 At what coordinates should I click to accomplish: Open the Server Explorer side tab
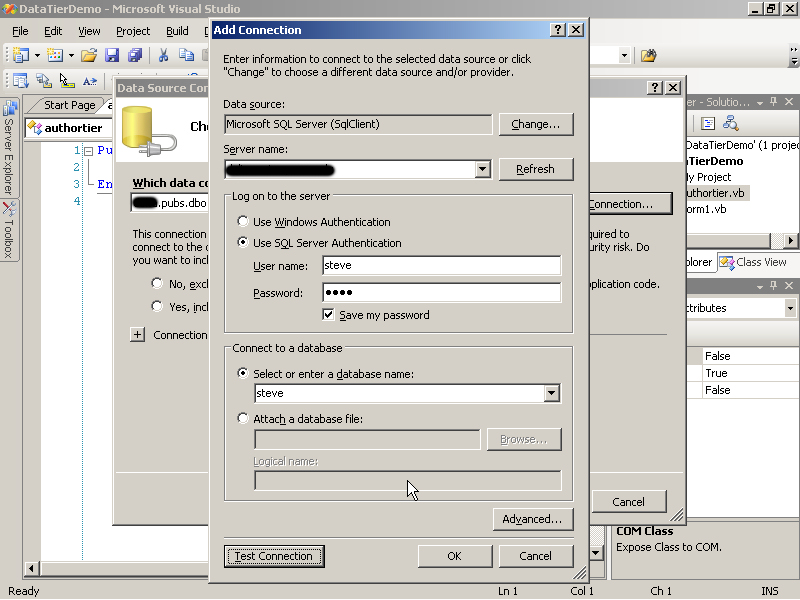click(x=9, y=147)
